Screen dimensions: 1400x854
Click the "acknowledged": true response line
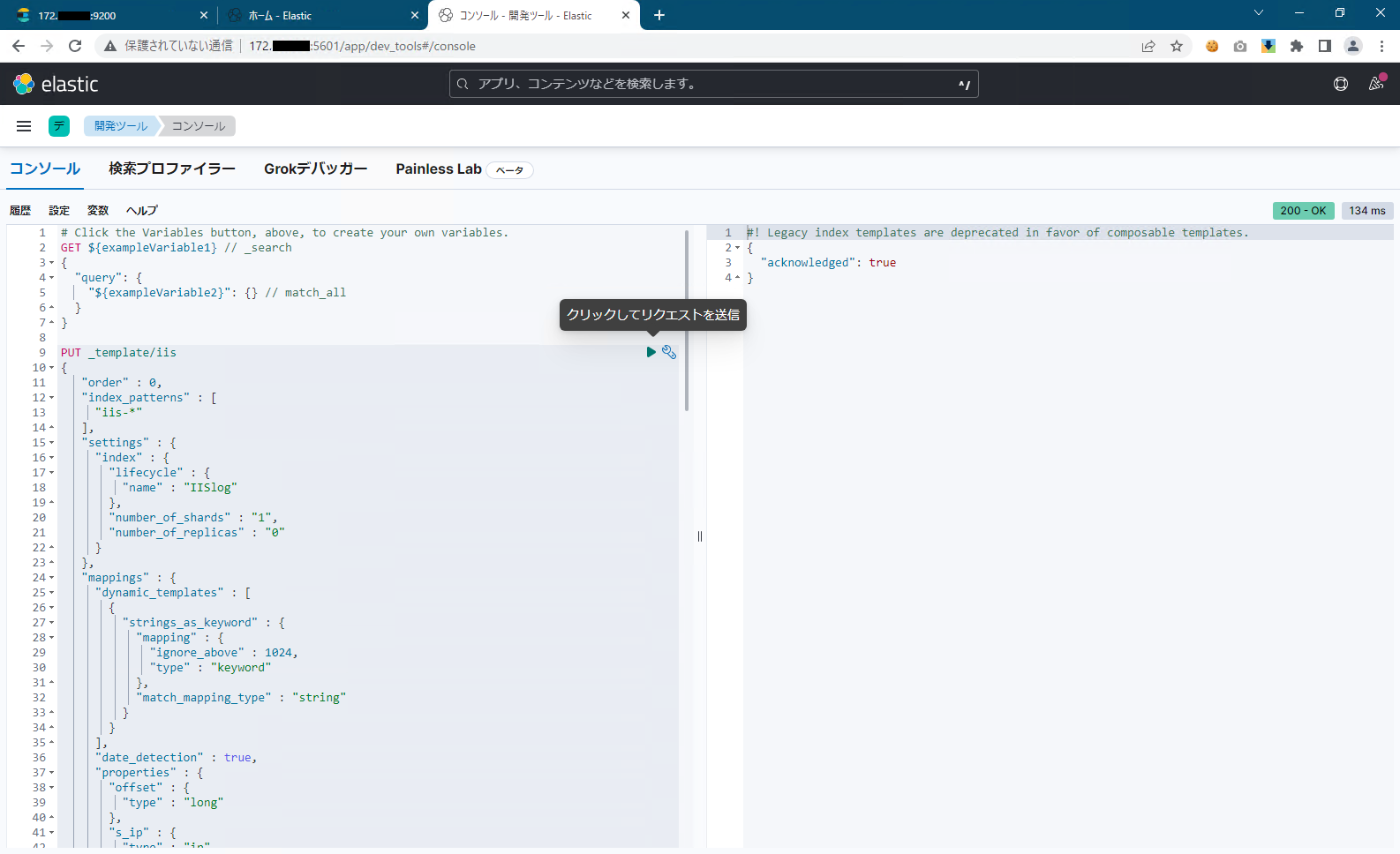[828, 263]
